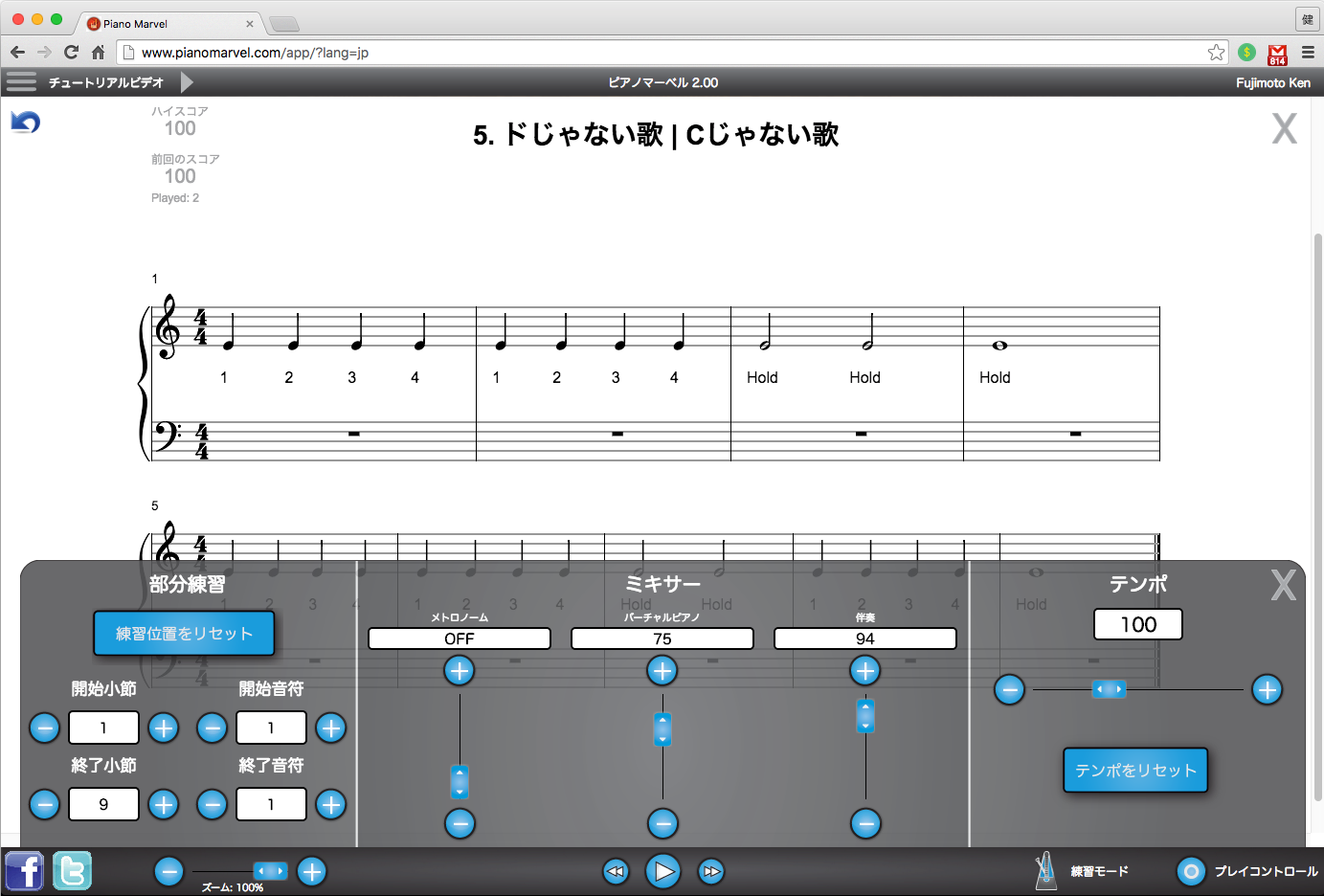
Task: Zoom out with the minus icon
Action: pos(168,871)
